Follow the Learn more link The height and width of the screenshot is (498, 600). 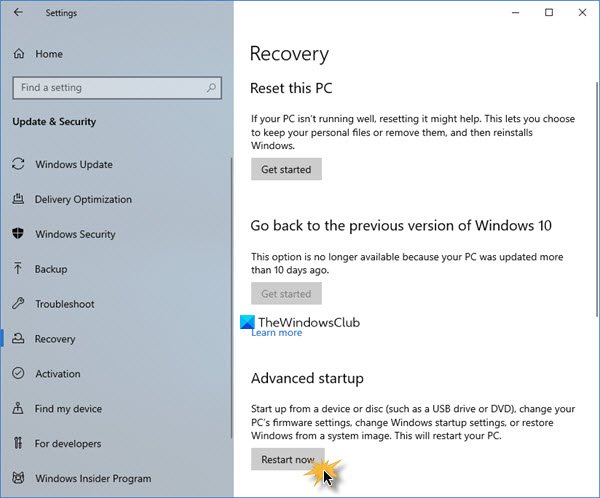coord(277,333)
